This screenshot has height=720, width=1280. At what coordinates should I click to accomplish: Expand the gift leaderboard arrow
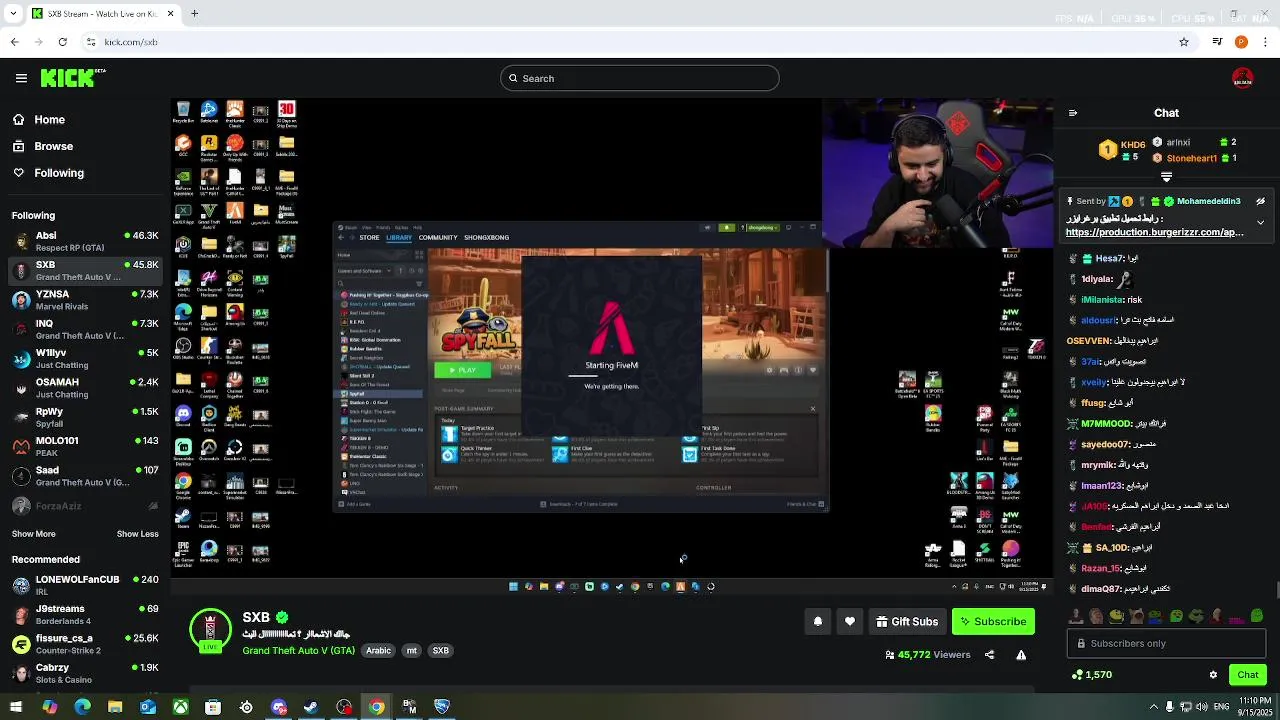point(1166,177)
